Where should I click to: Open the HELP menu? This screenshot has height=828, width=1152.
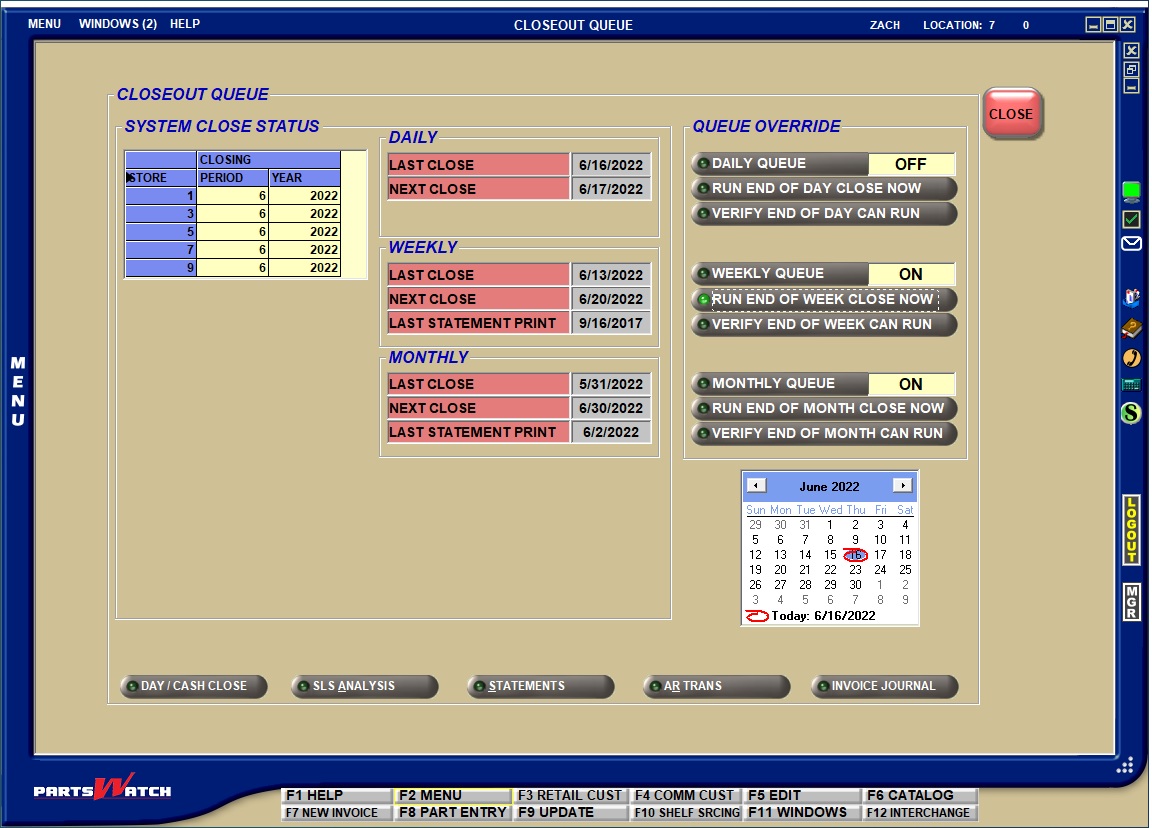tap(185, 24)
